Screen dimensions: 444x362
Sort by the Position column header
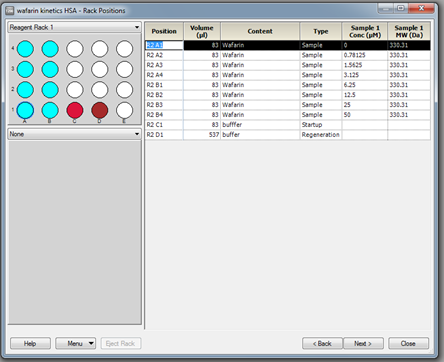tap(164, 31)
